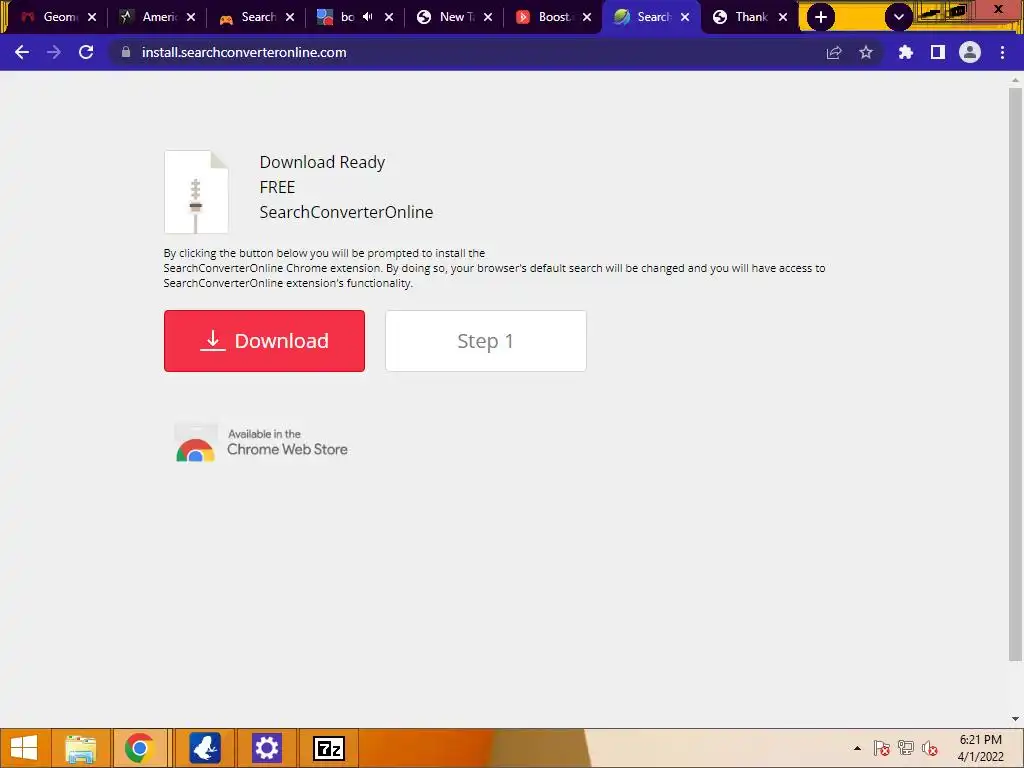1024x768 pixels.
Task: Close the Geom tab
Action: coord(92,17)
